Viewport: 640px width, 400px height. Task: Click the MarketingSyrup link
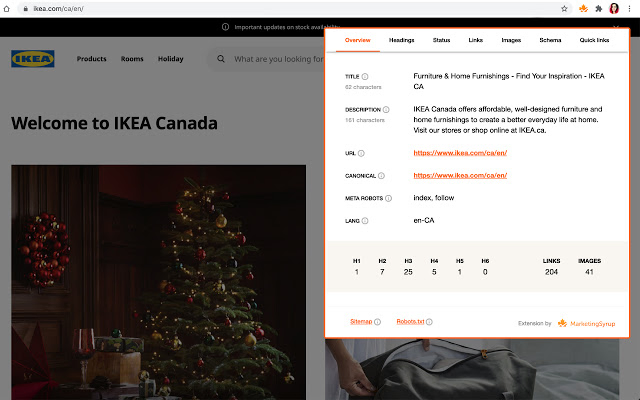pyautogui.click(x=593, y=324)
